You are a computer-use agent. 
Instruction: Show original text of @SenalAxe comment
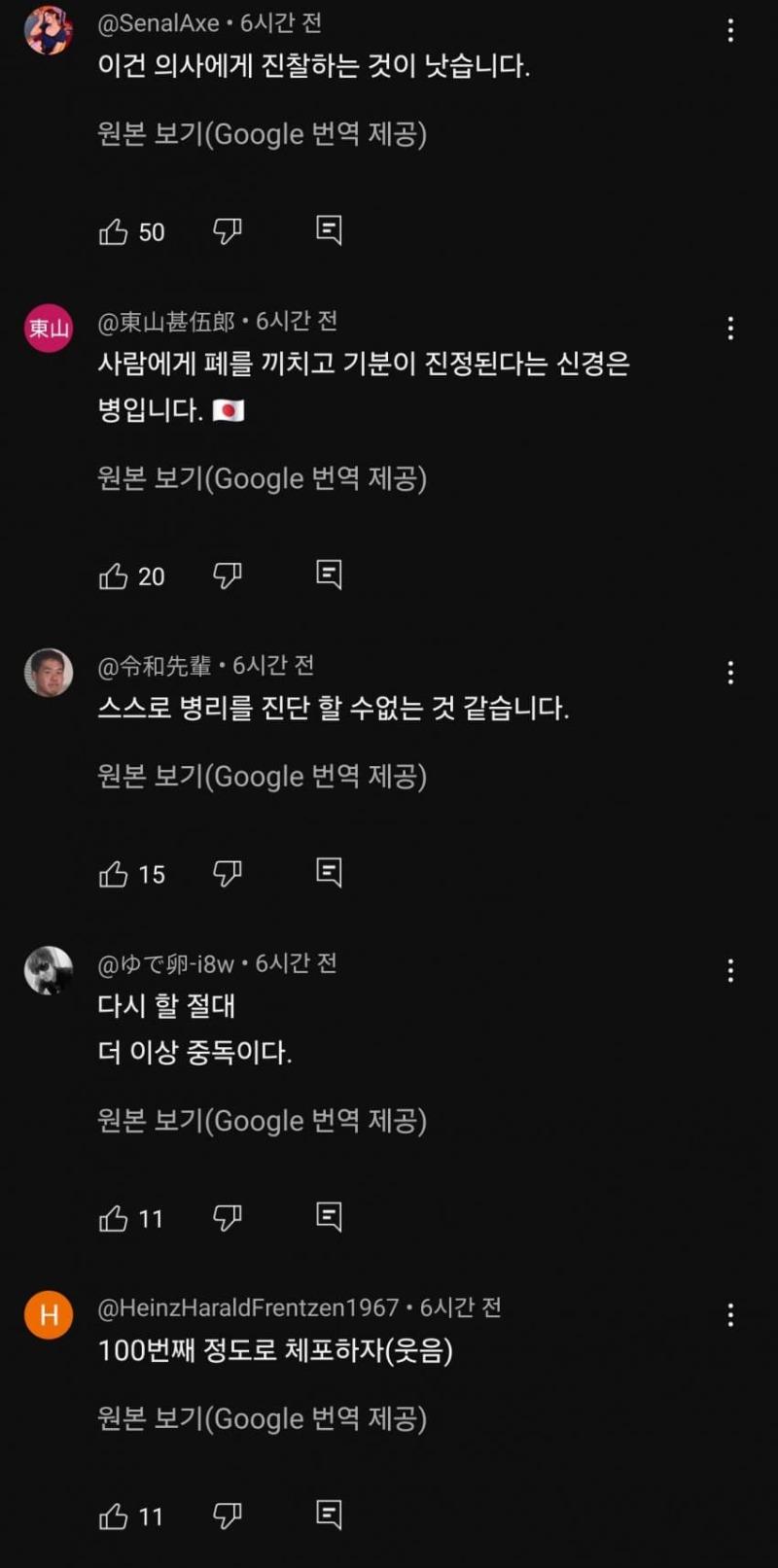coord(262,133)
